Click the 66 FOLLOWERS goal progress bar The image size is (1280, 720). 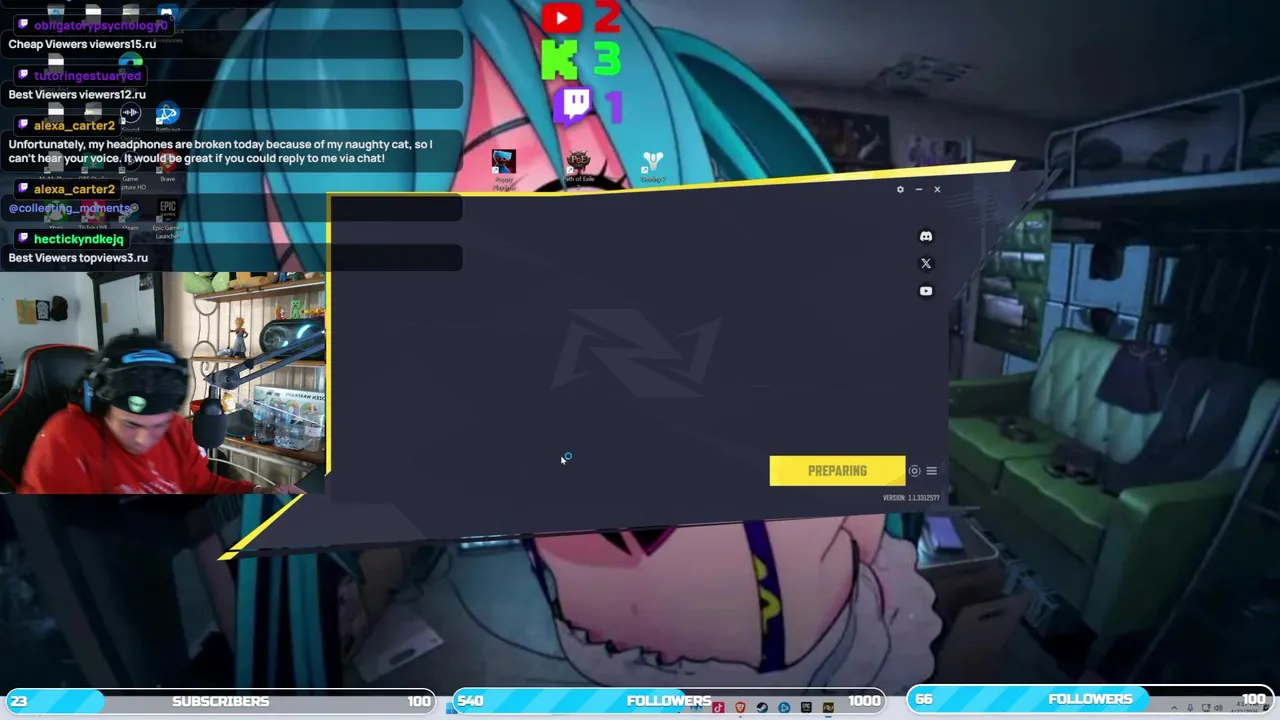(1090, 700)
